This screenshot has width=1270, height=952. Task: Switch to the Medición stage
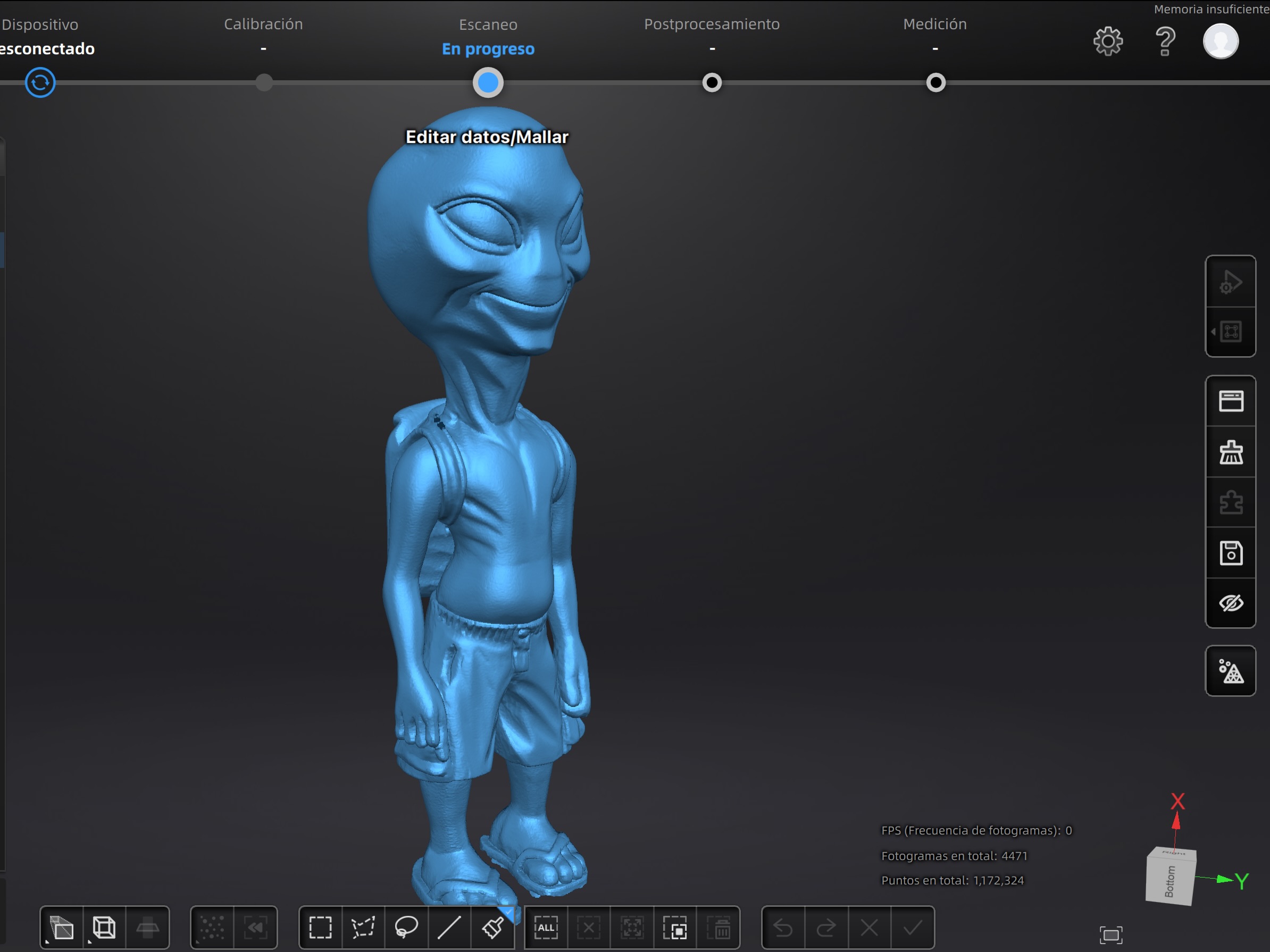(x=935, y=24)
